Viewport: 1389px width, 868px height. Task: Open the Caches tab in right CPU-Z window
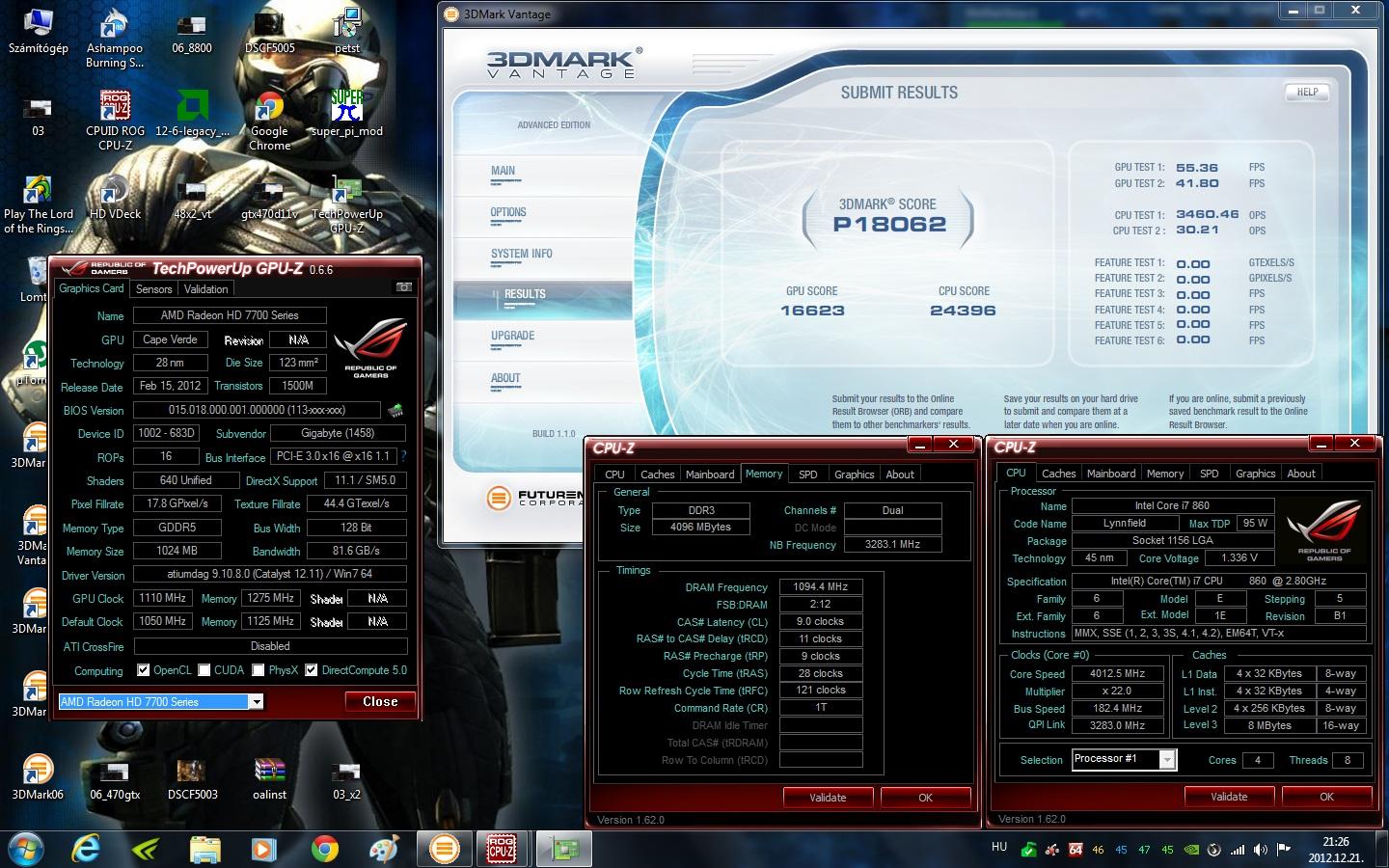[x=1058, y=474]
